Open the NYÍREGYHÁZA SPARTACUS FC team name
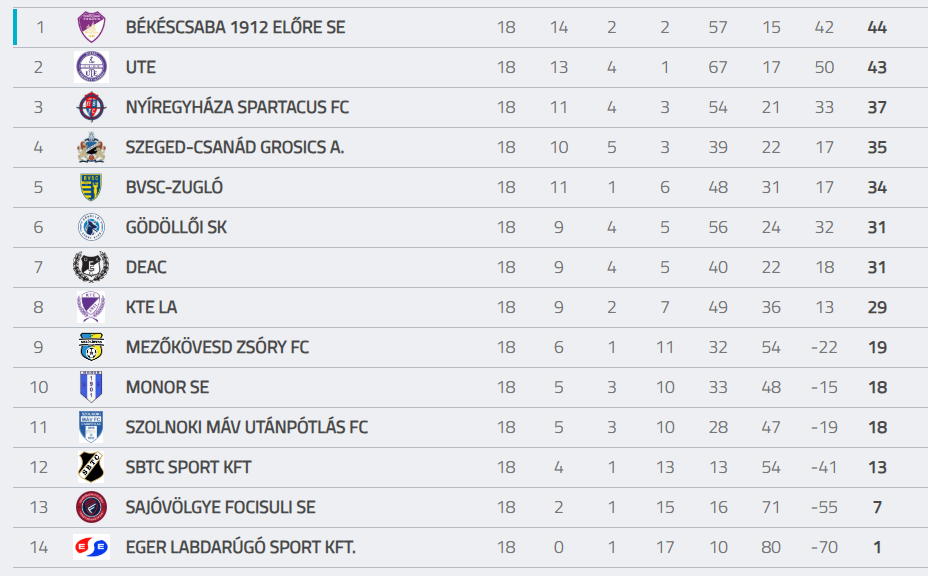928x576 pixels. click(237, 108)
